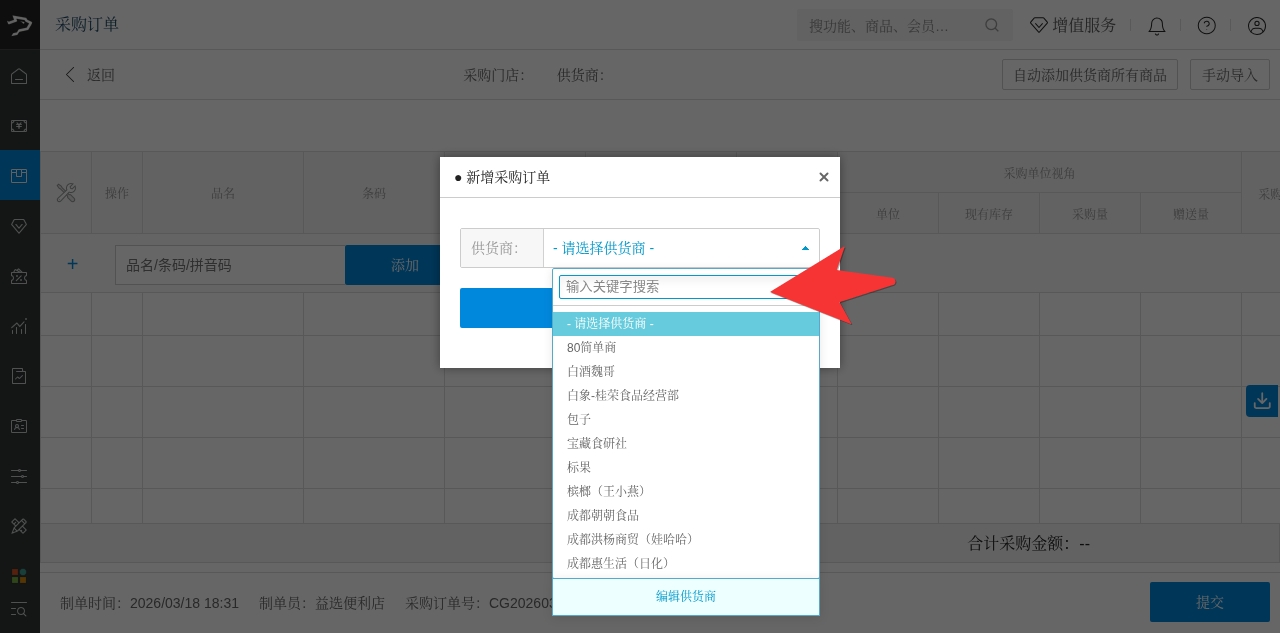Select the 槟榔（王小燕）supplier option
The height and width of the screenshot is (633, 1280).
click(x=607, y=491)
